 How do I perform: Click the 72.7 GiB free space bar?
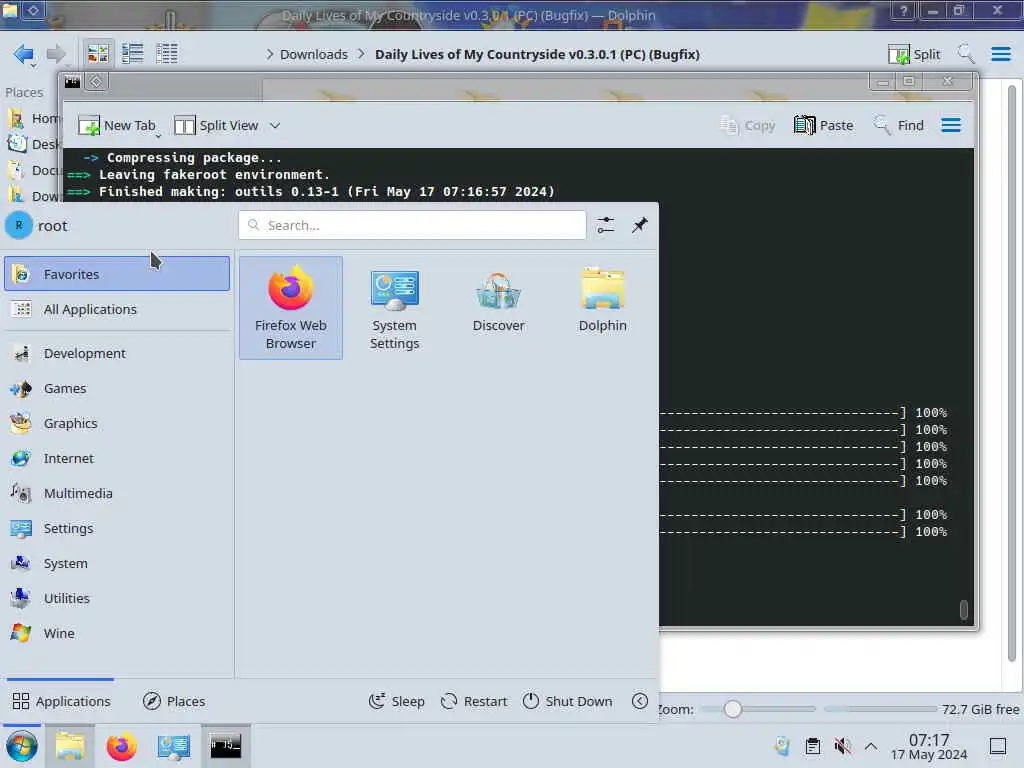[922, 709]
